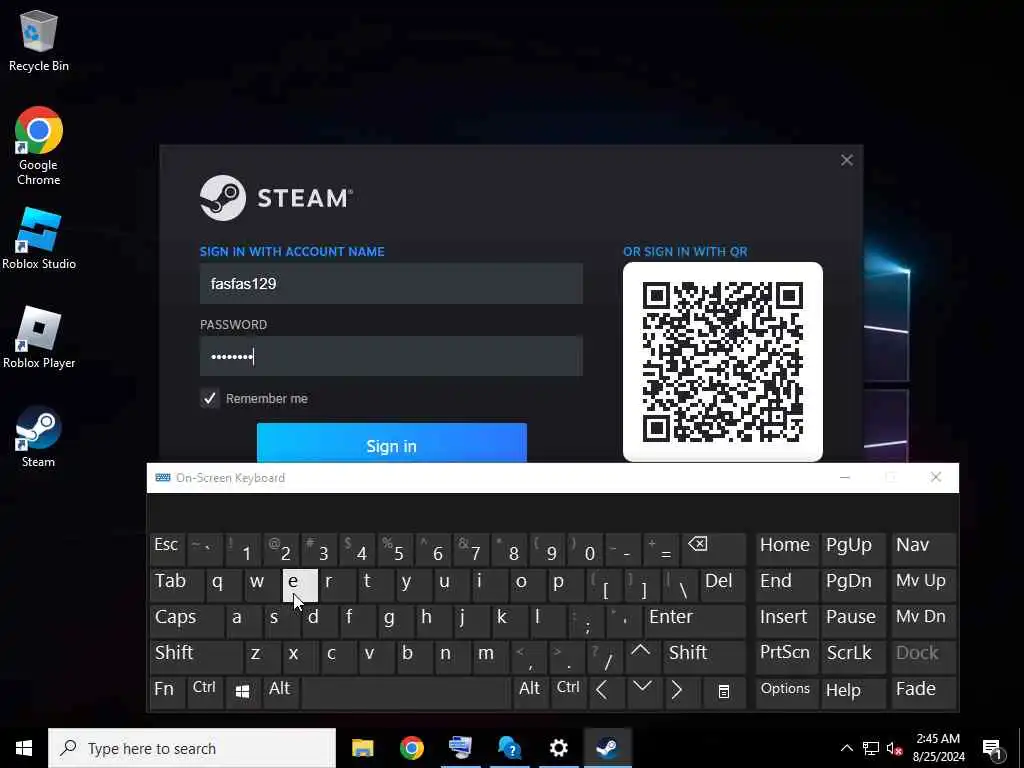This screenshot has width=1024, height=768.
Task: Tap the Windows logo key on the keyboard
Action: [242, 692]
